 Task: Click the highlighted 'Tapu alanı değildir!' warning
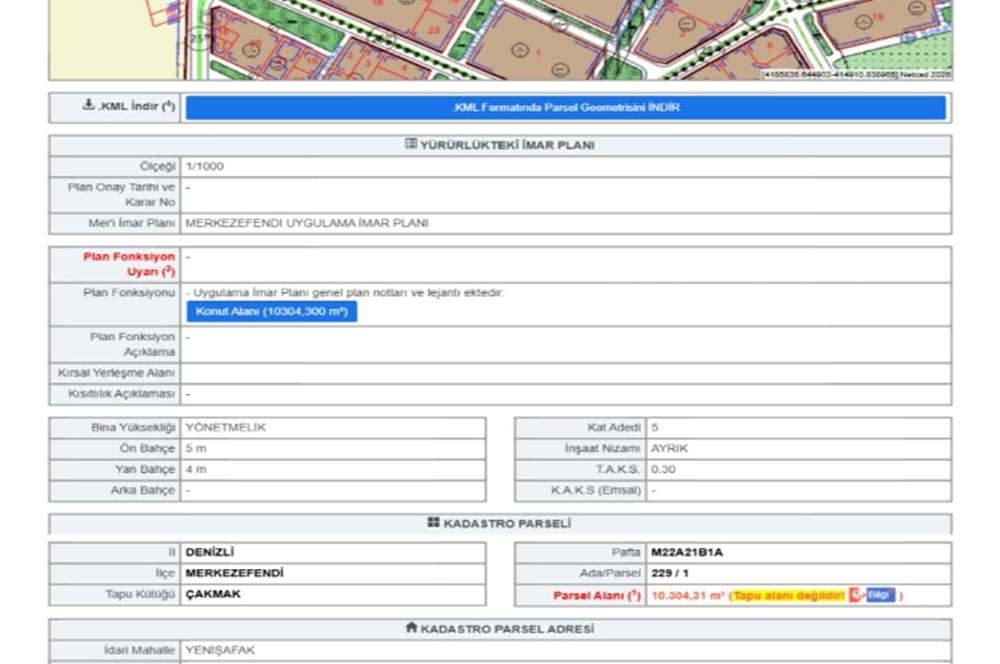coord(788,596)
